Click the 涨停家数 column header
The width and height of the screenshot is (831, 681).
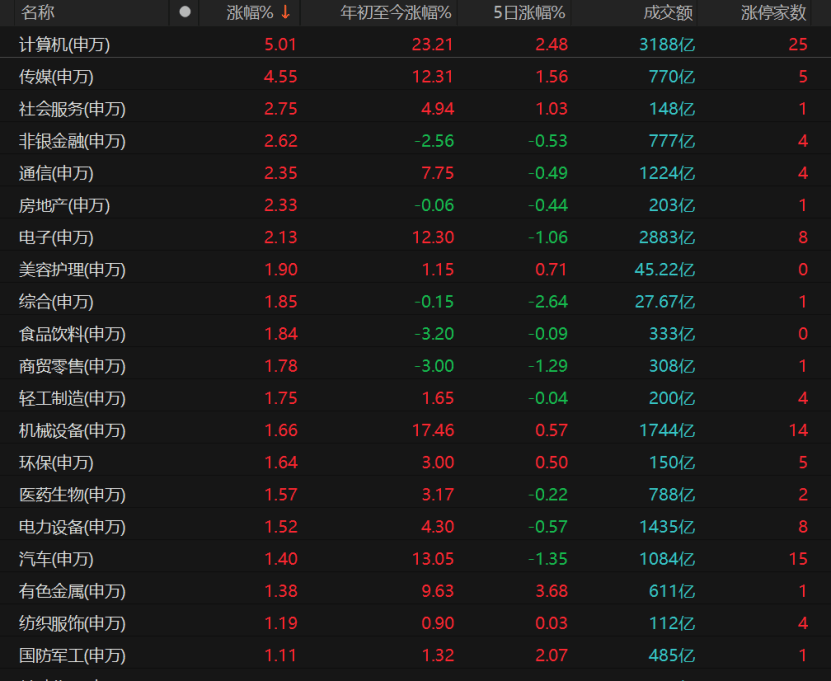pos(773,12)
